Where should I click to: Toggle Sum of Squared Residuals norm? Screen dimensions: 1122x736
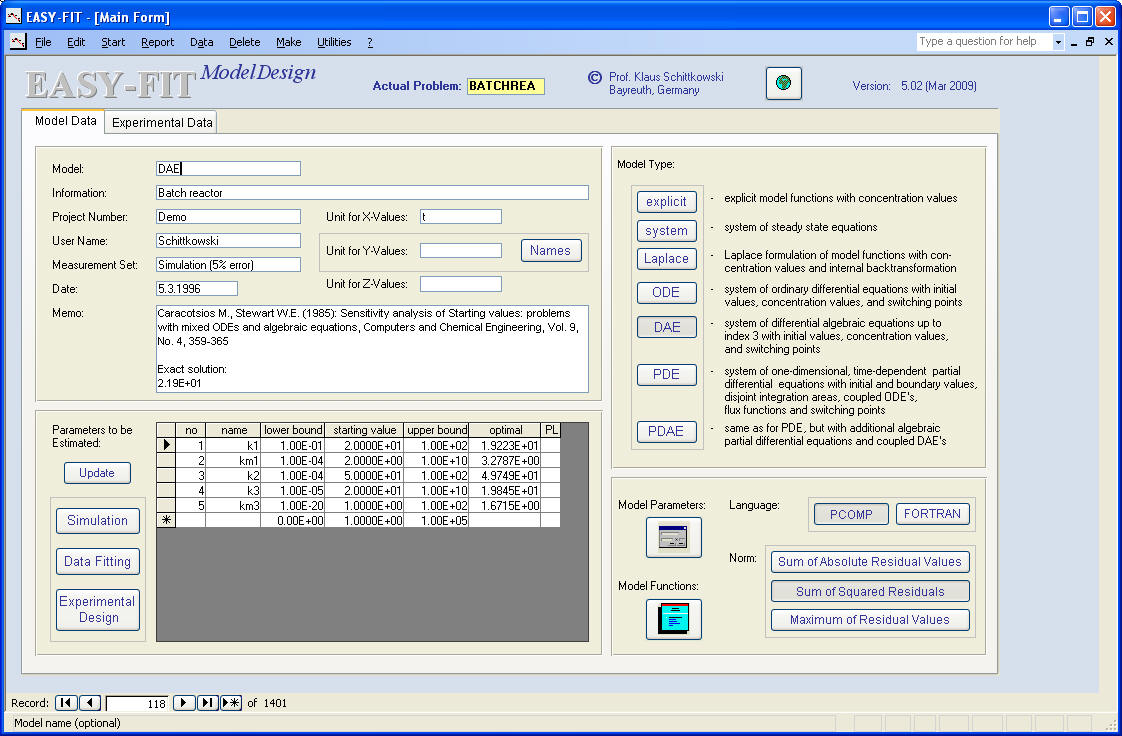tap(869, 591)
